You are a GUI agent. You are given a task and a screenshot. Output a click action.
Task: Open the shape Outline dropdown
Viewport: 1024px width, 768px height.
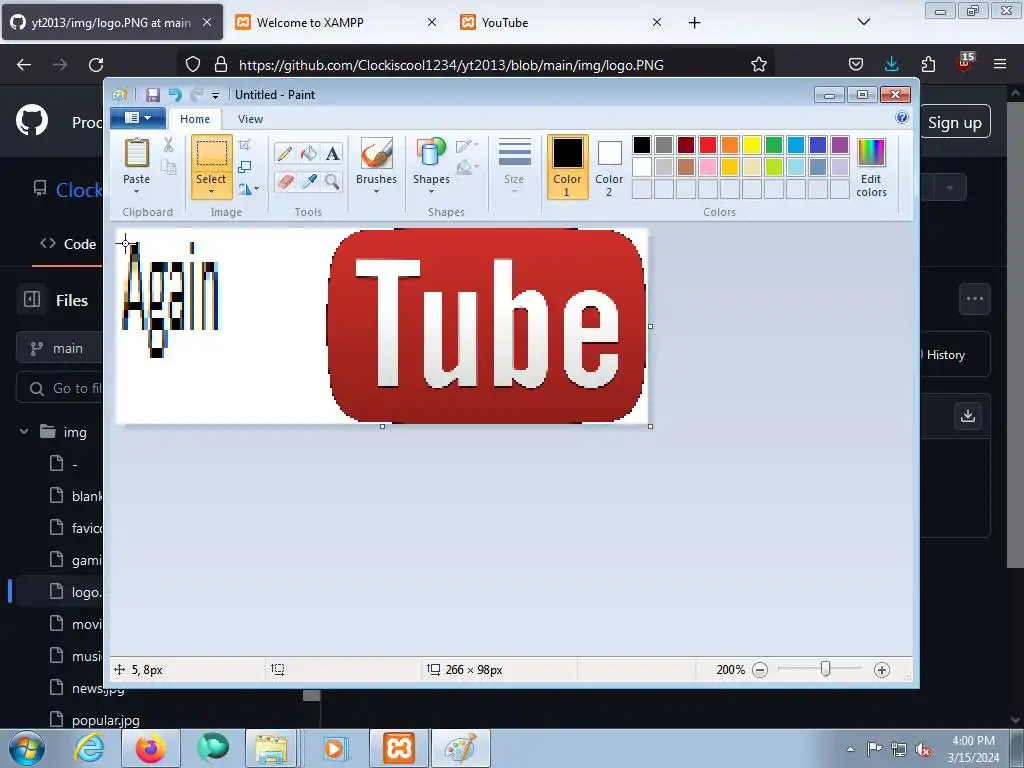468,145
